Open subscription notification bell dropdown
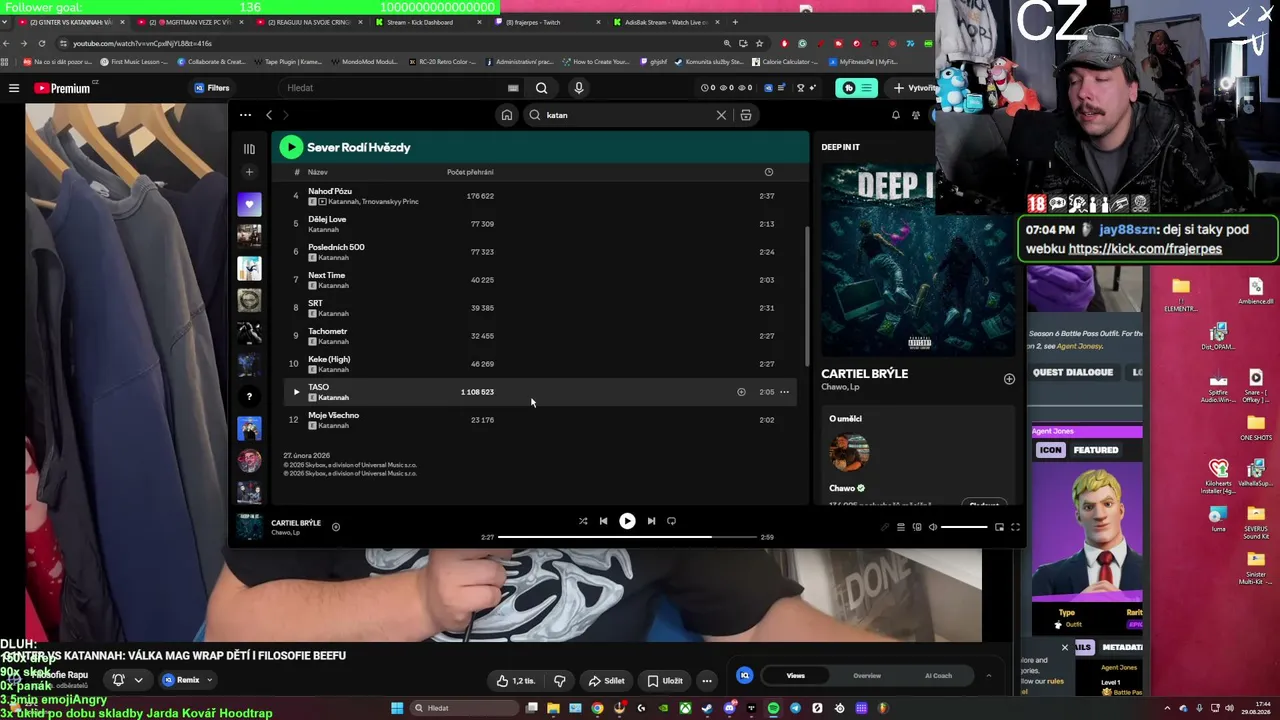The width and height of the screenshot is (1280, 720). coord(127,680)
